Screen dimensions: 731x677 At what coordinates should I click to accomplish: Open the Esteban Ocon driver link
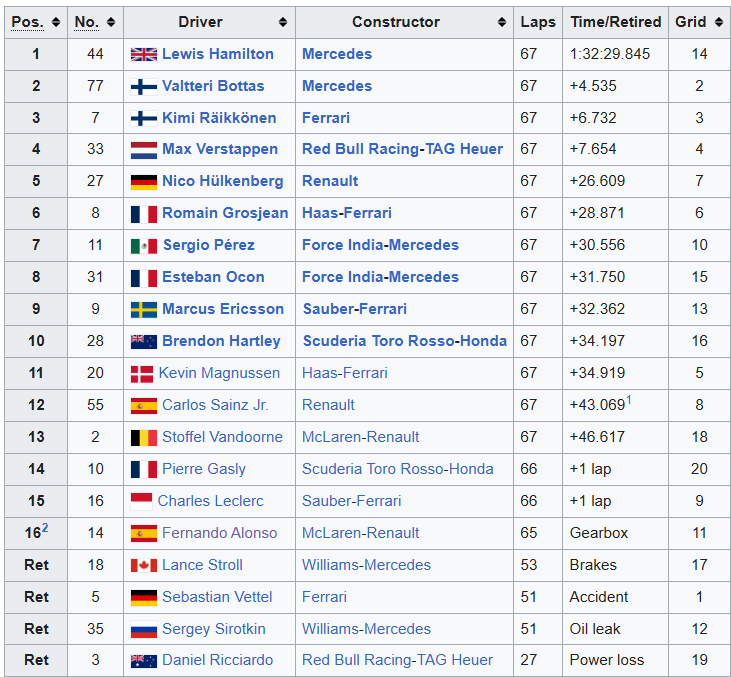click(x=213, y=277)
